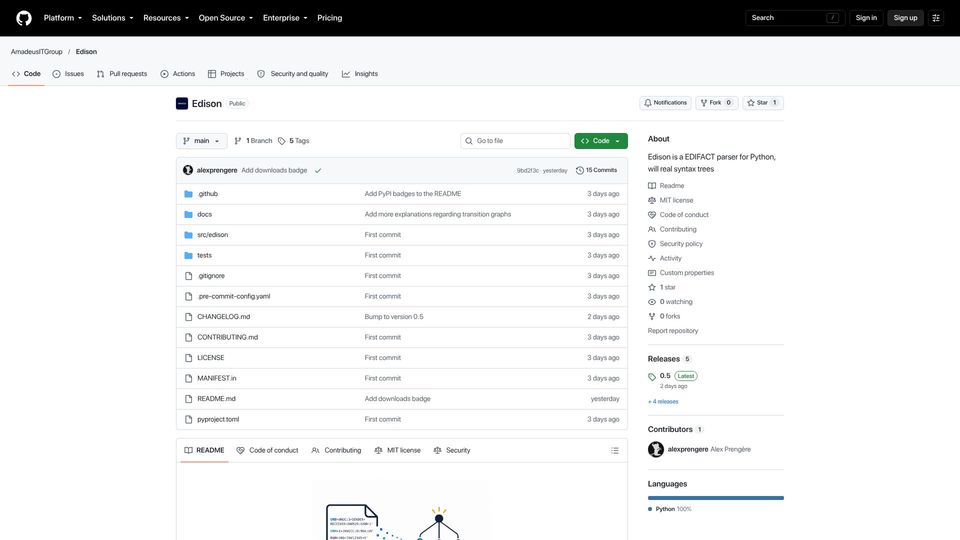Click the Notifications bell button
This screenshot has width=960, height=540.
[666, 103]
